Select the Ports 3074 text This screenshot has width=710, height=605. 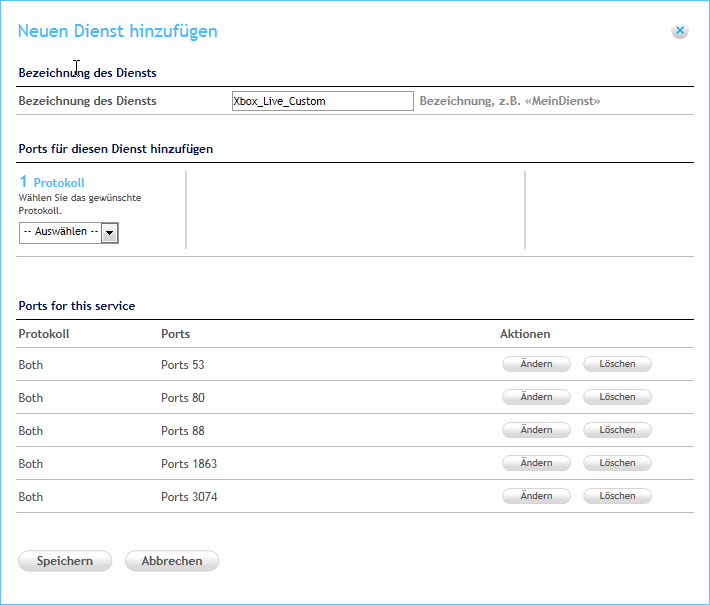point(189,497)
